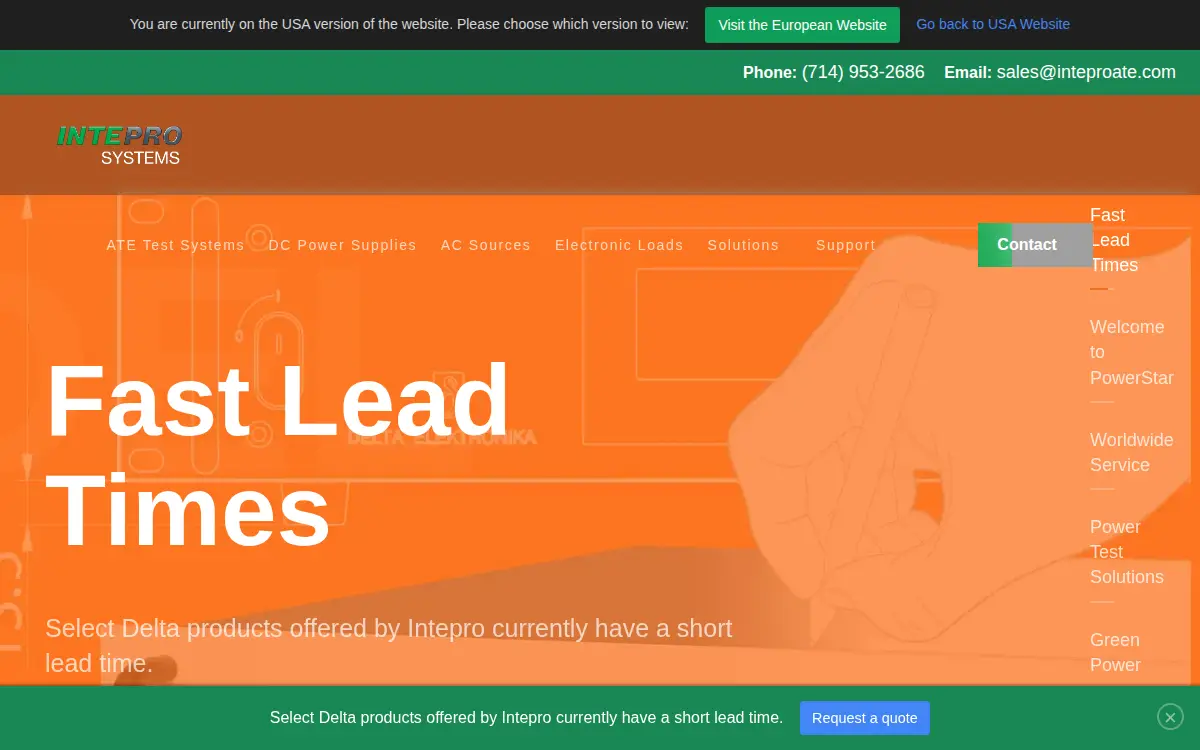Open Solutions menu

tap(743, 245)
